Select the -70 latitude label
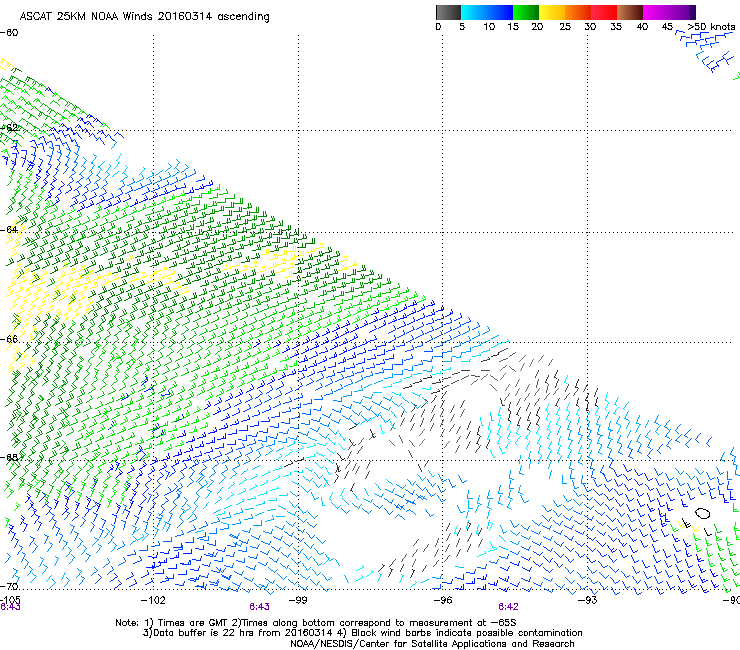This screenshot has width=740, height=650. tap(9, 586)
